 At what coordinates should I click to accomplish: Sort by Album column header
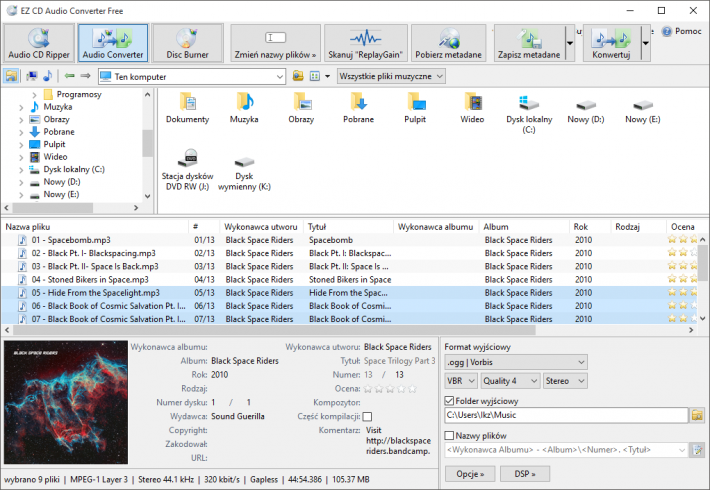[523, 227]
